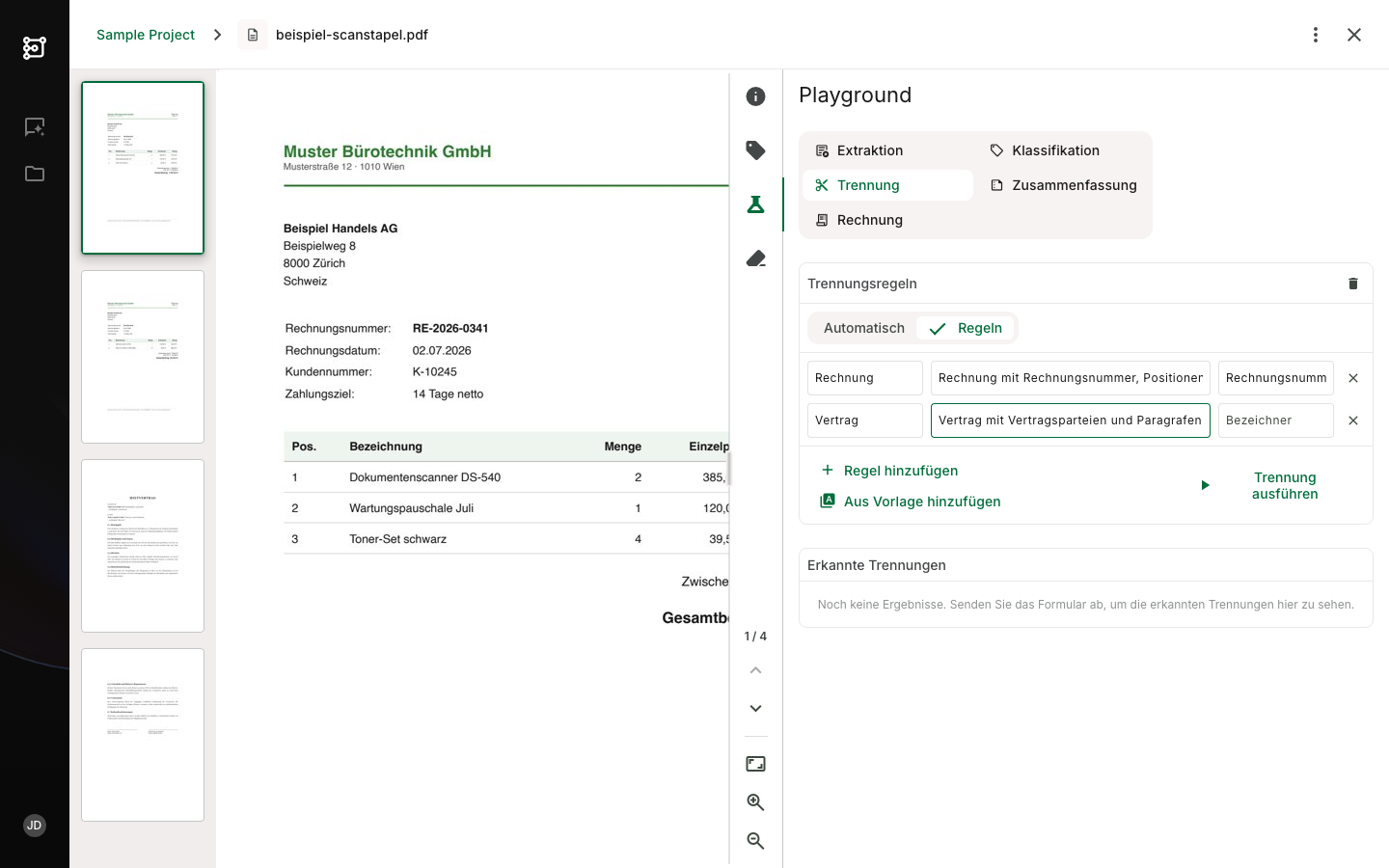Click the Dokumentenscanner DS-540 table row
Screen dimensions: 1389x868
tap(506, 477)
